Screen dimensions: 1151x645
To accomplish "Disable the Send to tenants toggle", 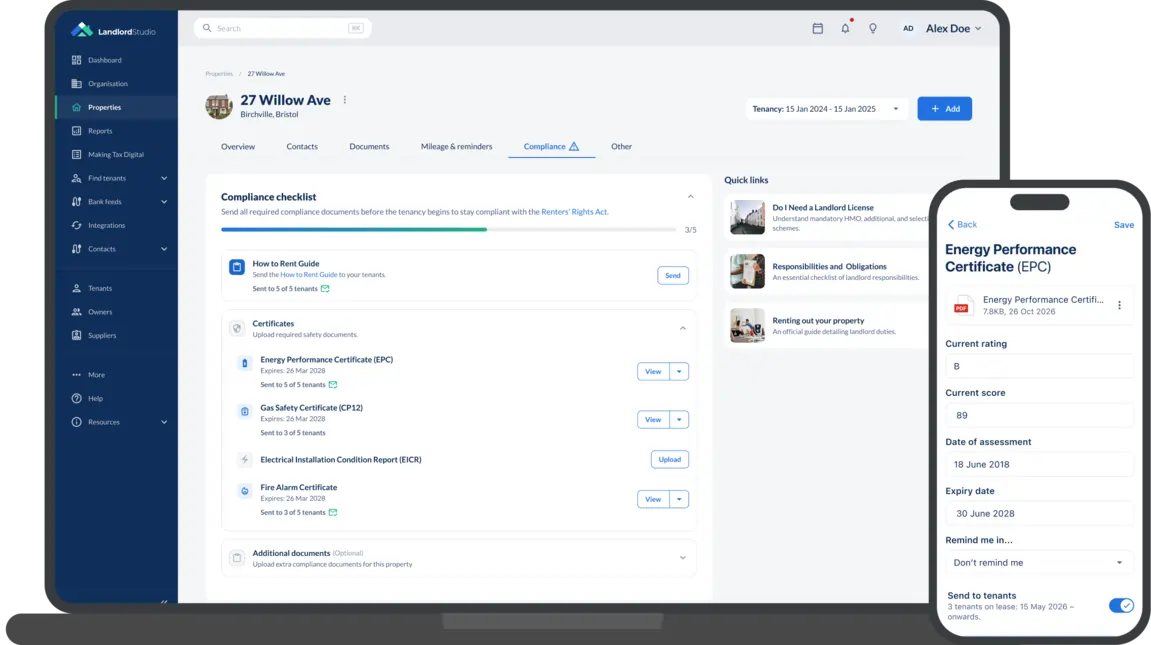I will pos(1121,605).
